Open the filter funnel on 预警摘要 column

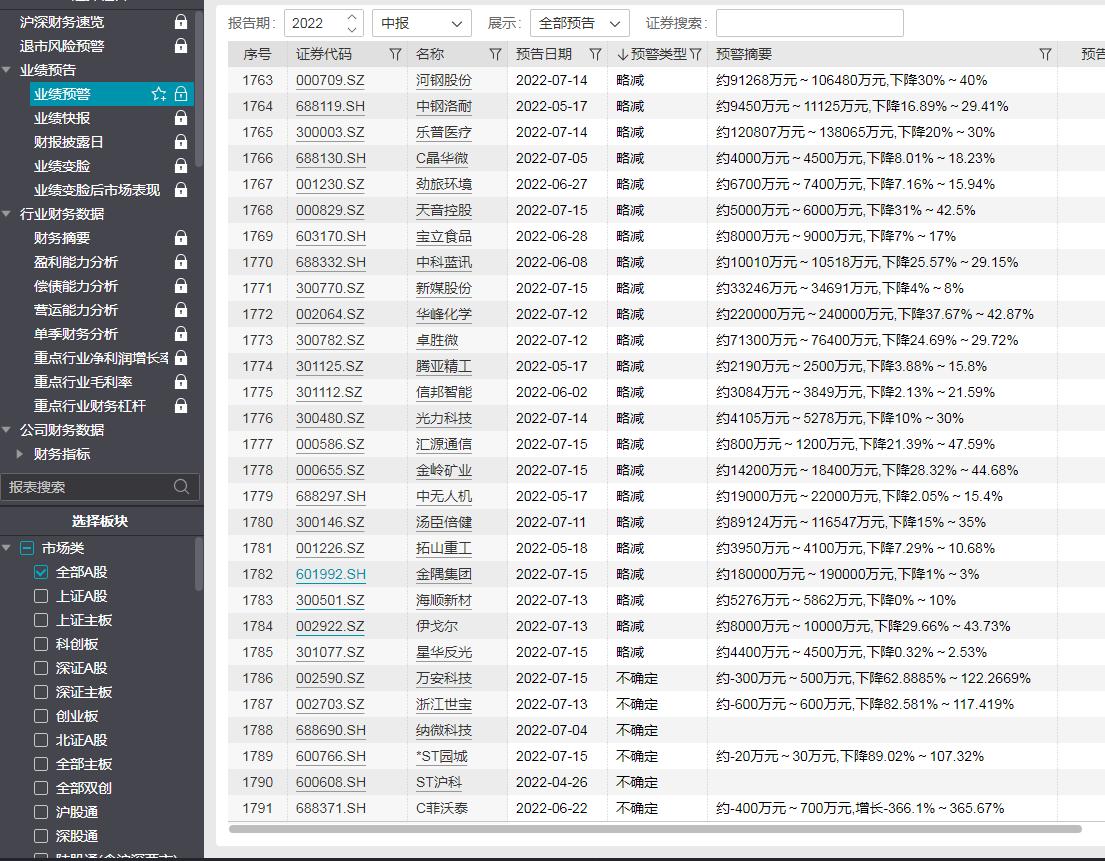[x=1045, y=54]
